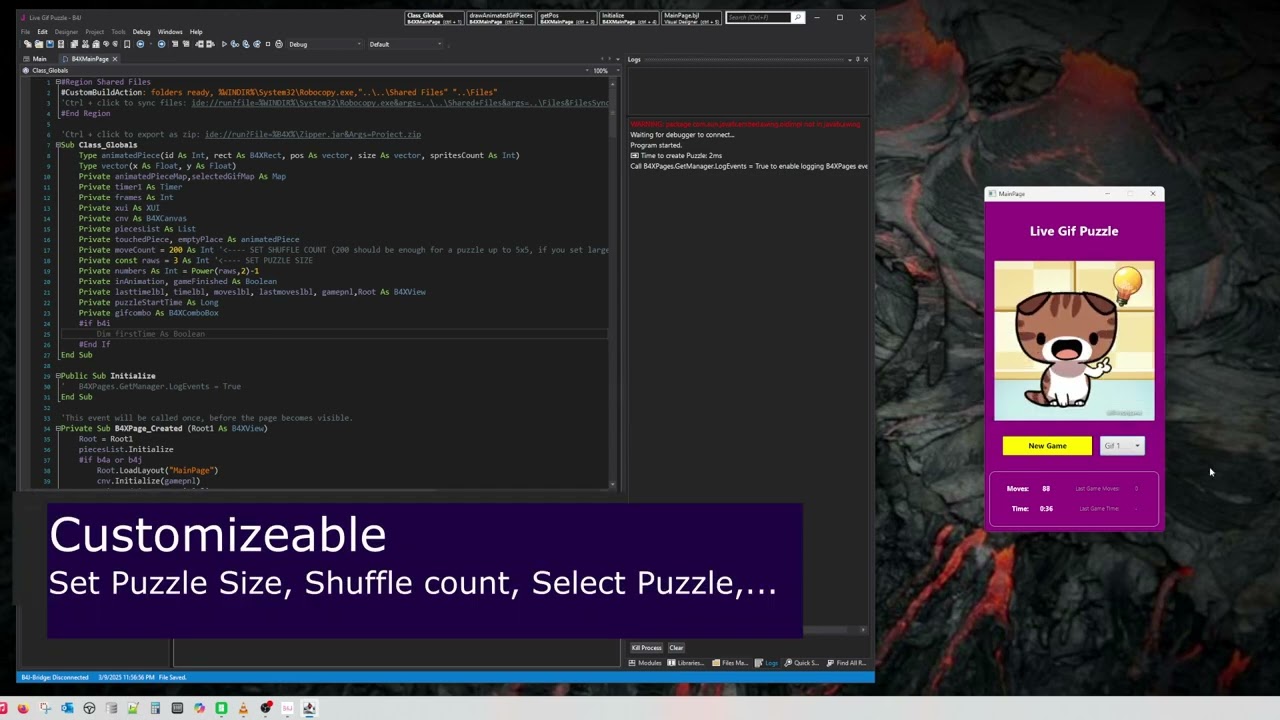Screen dimensions: 1280x720
Task: Close the B4XMainPage editor tab
Action: [x=114, y=59]
